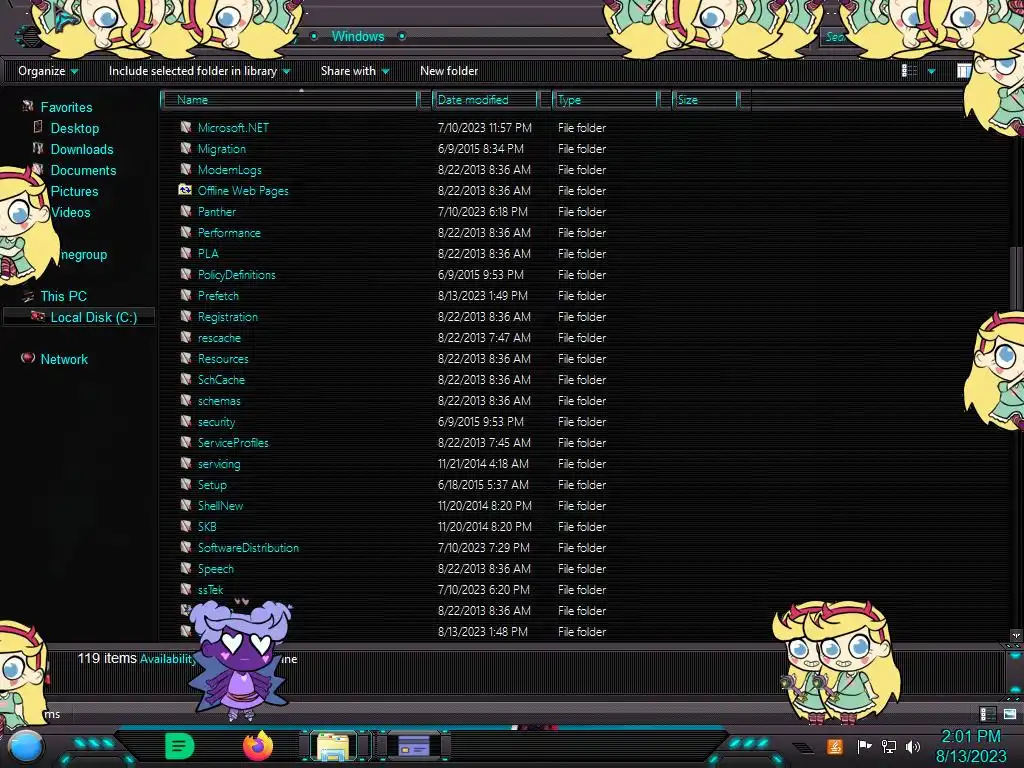Select the SchCache folder name
The width and height of the screenshot is (1024, 768).
pos(221,379)
